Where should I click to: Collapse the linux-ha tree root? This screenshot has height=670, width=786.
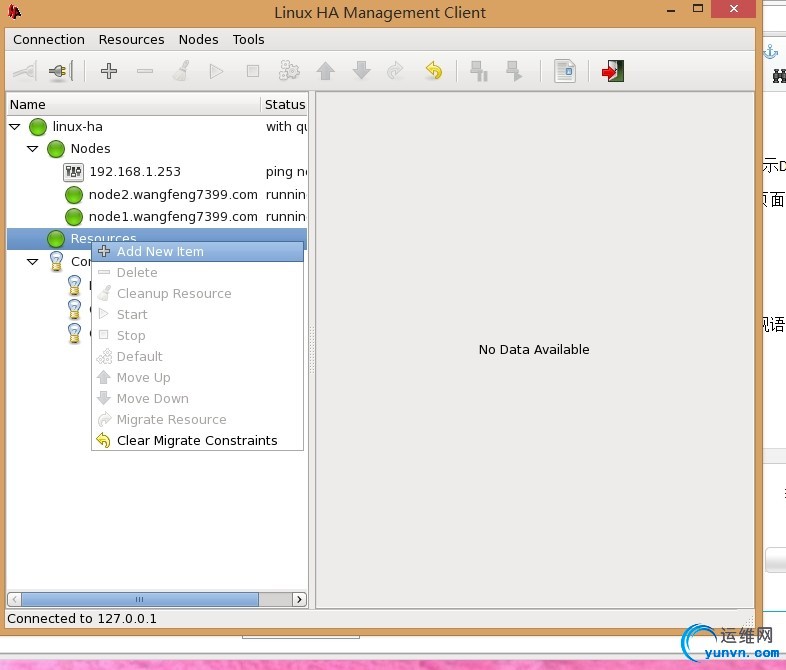(x=15, y=127)
